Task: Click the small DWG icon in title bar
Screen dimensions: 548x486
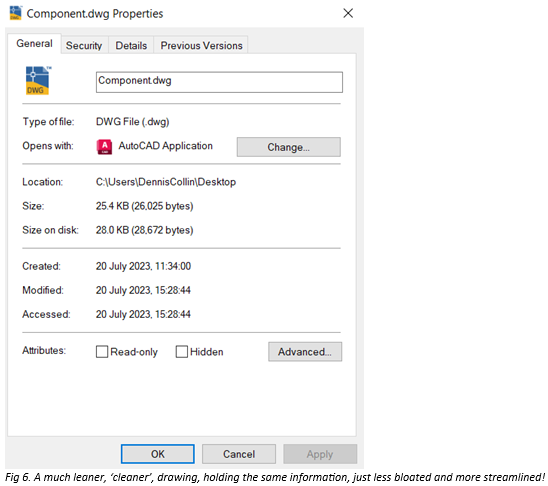Action: pos(16,13)
